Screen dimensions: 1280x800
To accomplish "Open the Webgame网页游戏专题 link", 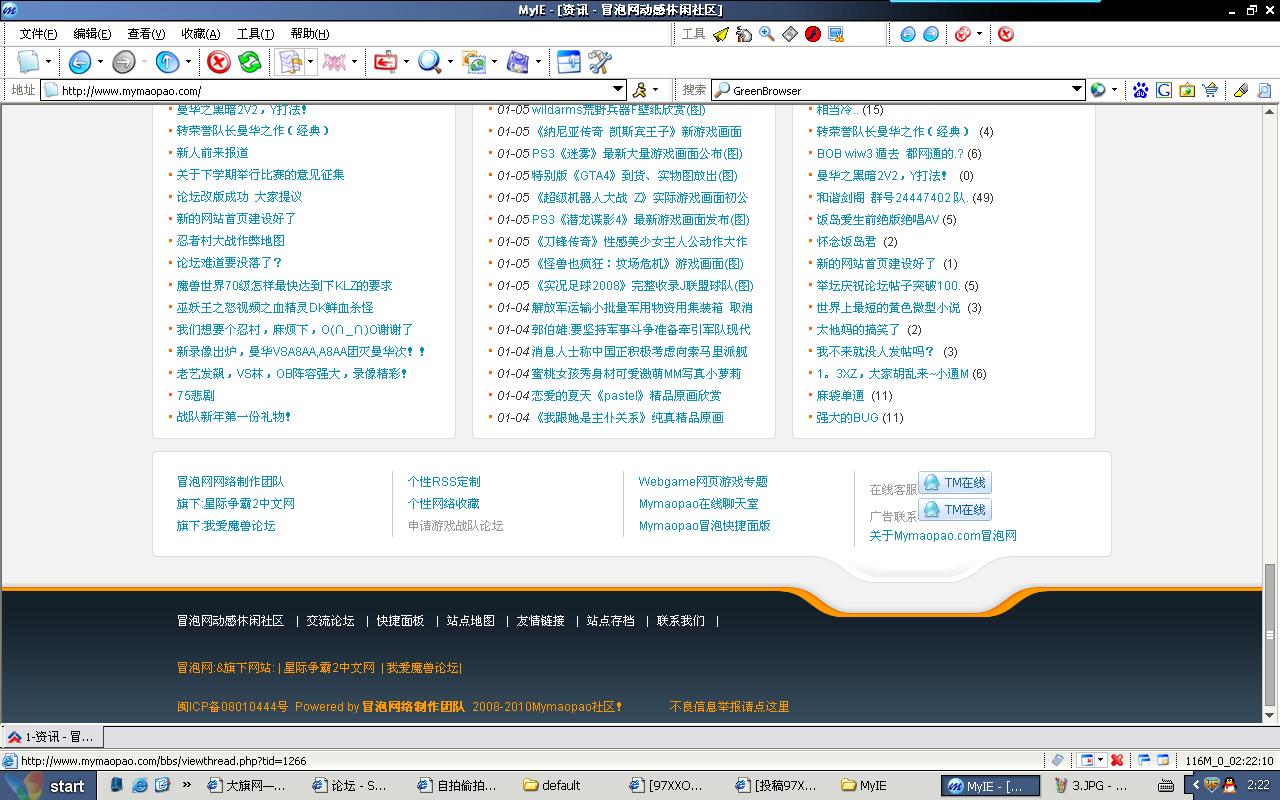I will coord(703,481).
